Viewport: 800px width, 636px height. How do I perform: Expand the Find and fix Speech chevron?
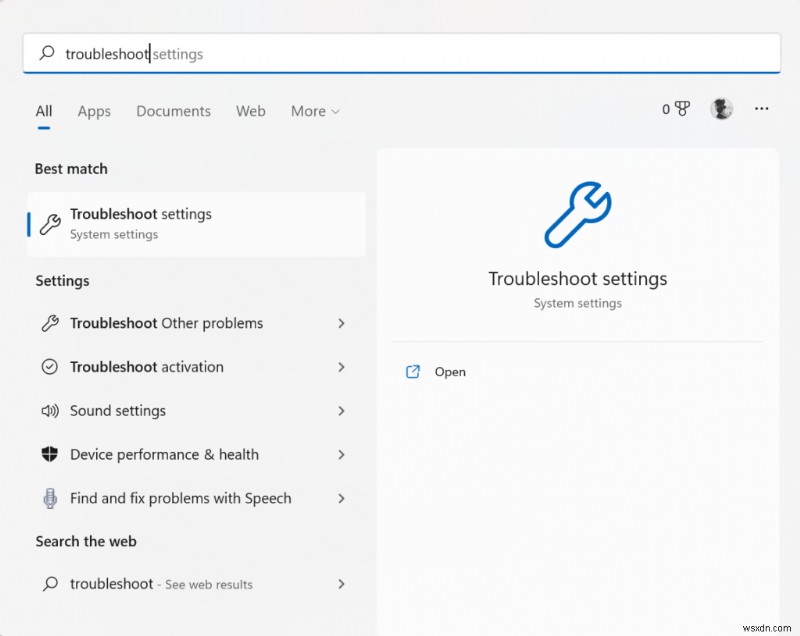coord(341,498)
